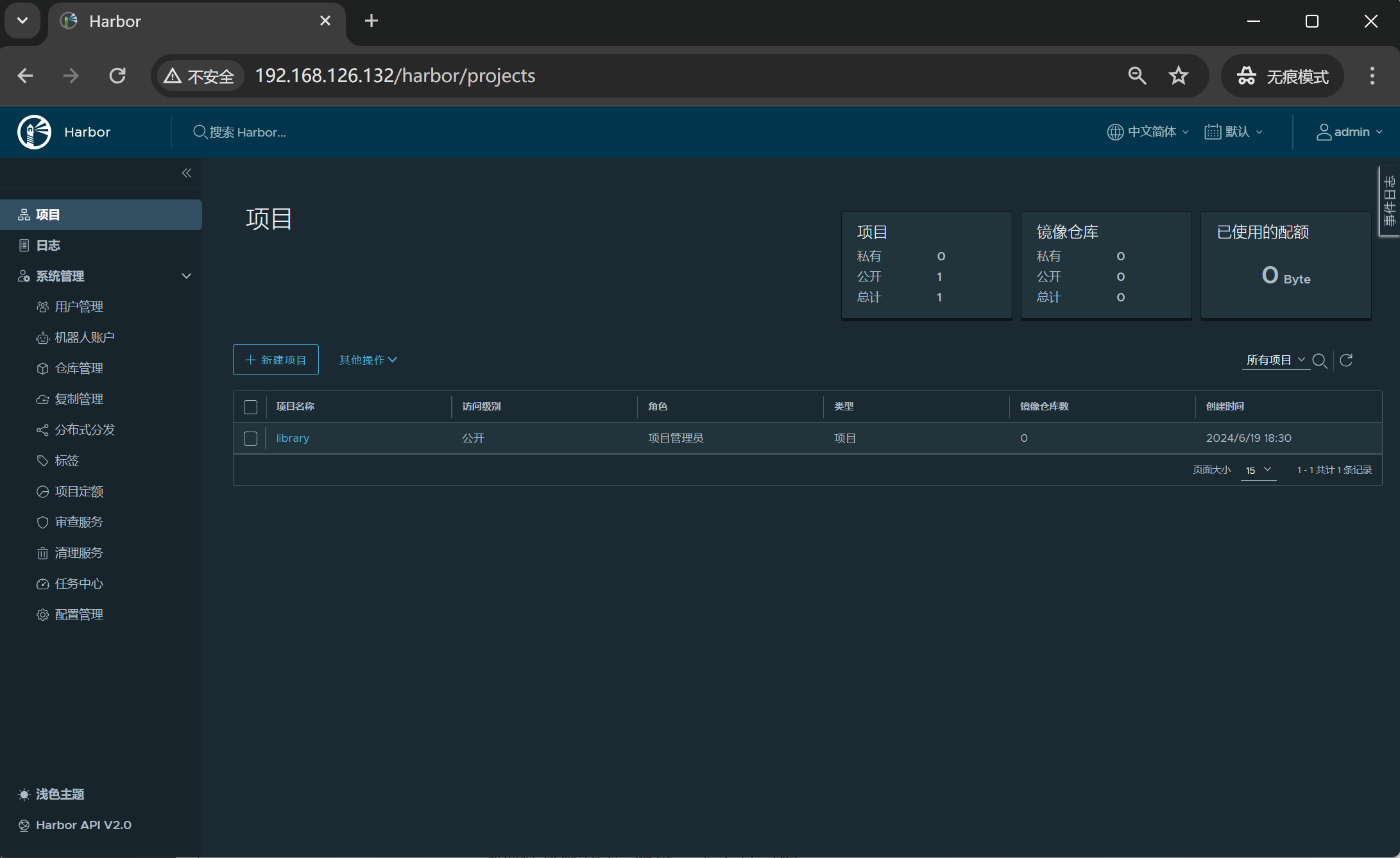Image resolution: width=1400 pixels, height=858 pixels.
Task: Reload the page using browser refresh icon
Action: click(x=117, y=76)
